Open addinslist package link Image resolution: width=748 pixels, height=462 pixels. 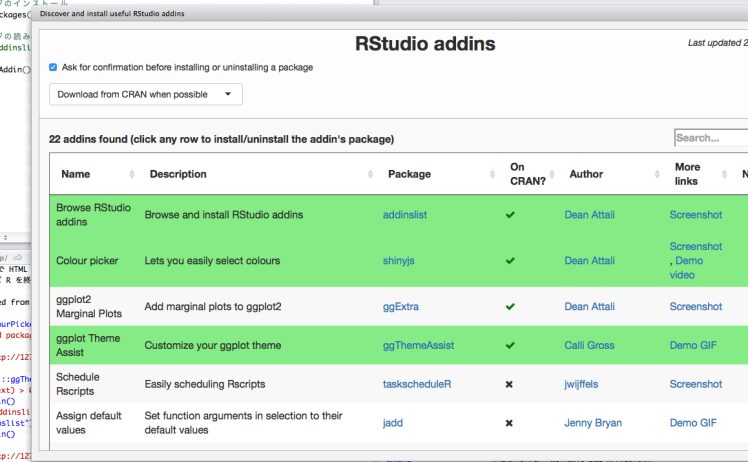point(407,215)
